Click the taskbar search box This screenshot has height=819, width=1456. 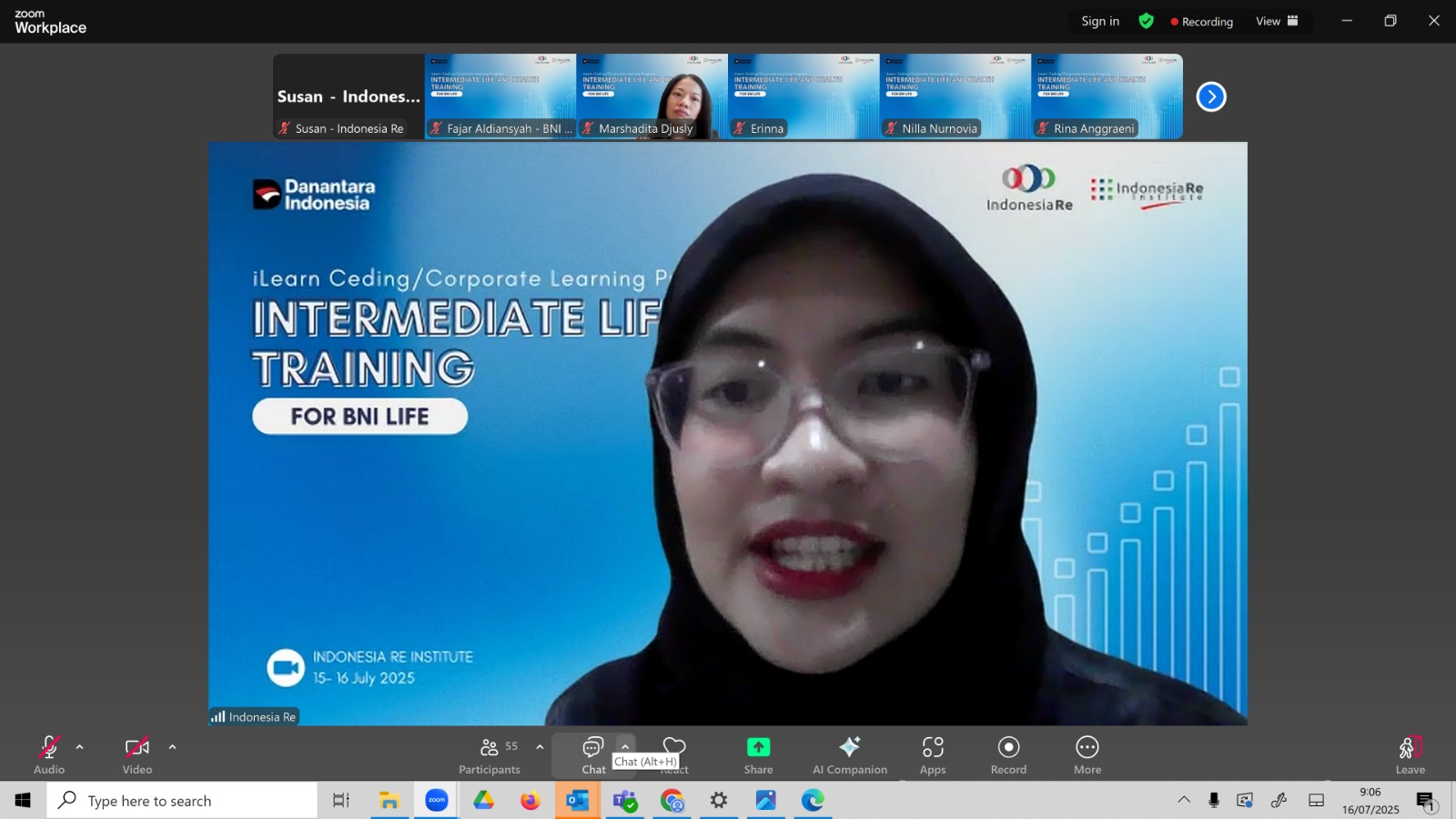[x=182, y=801]
